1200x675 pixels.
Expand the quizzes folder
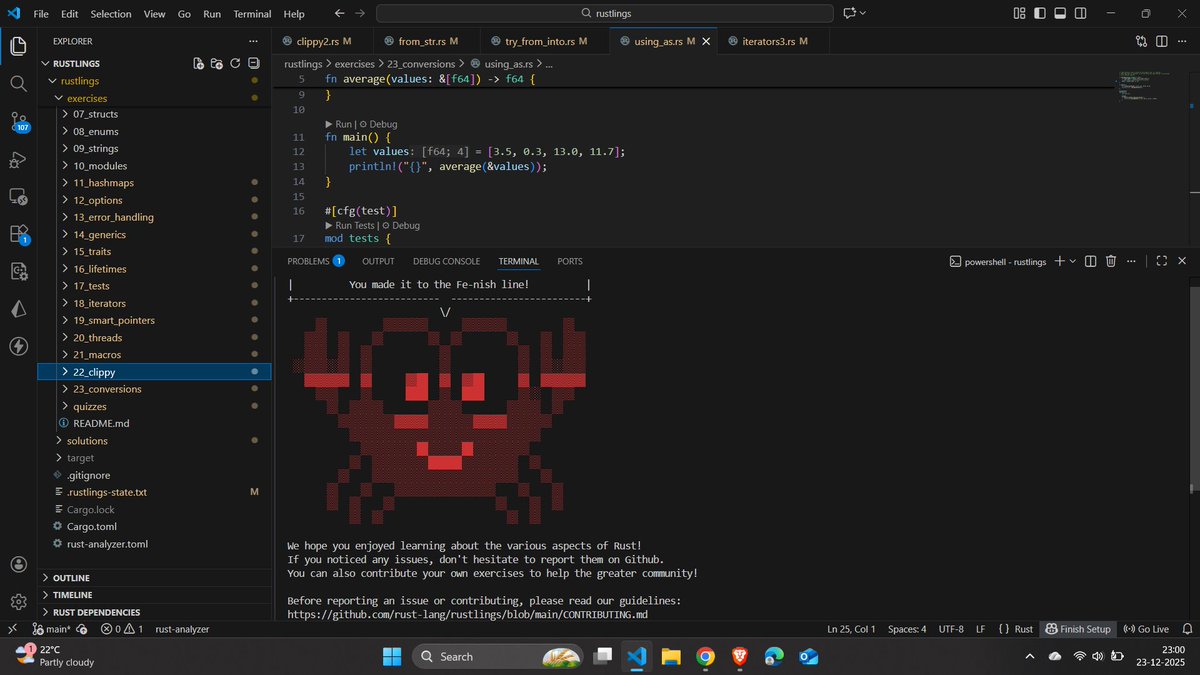pyautogui.click(x=154, y=406)
